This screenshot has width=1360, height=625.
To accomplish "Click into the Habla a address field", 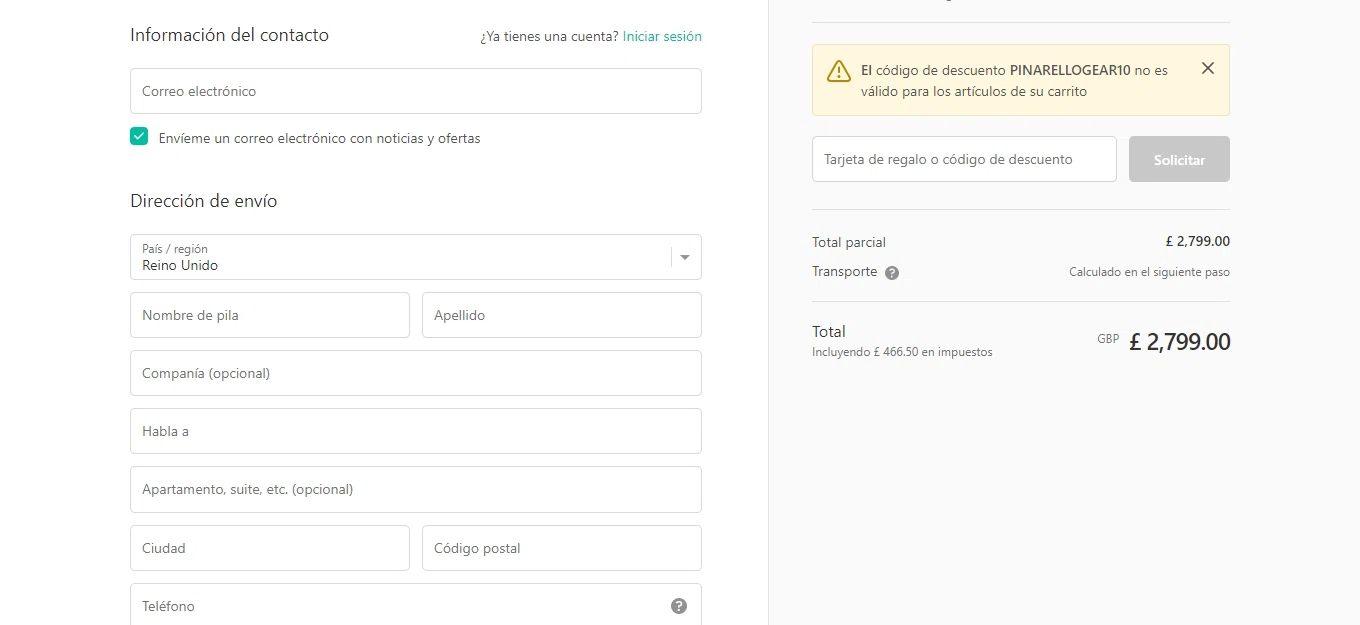I will click(x=416, y=431).
